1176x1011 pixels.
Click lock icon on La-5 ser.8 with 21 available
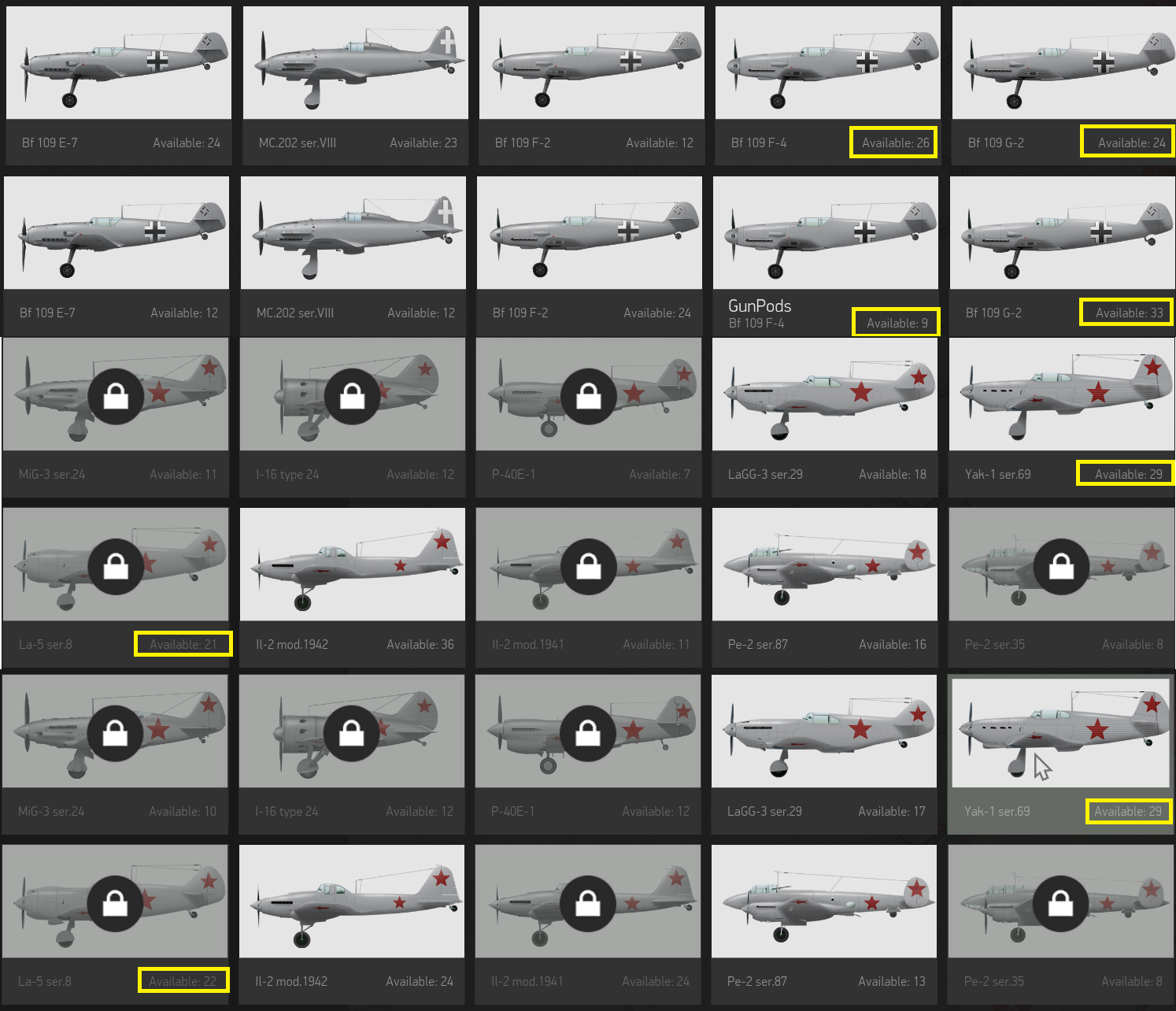tap(116, 566)
